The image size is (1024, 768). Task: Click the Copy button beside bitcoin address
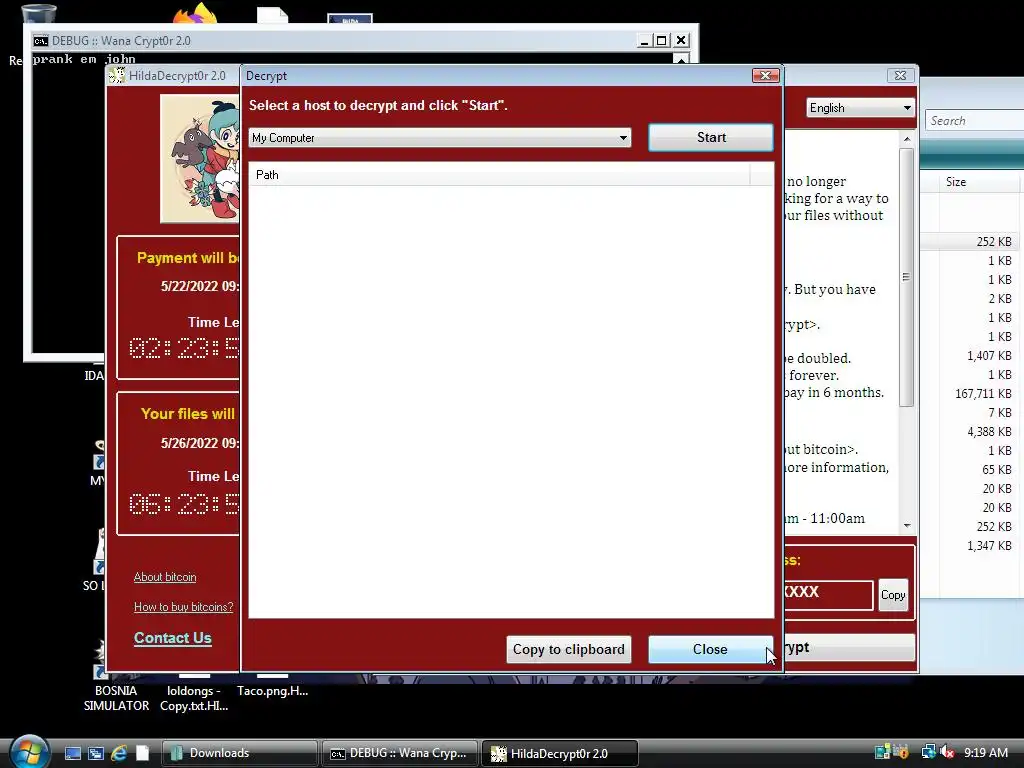(x=893, y=595)
